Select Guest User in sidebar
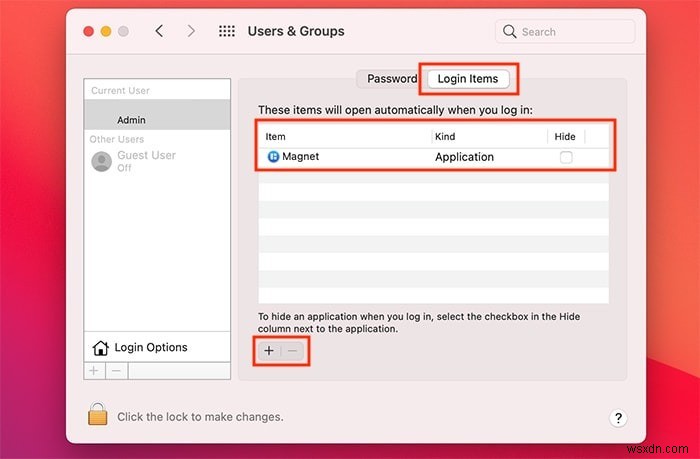This screenshot has height=459, width=700. tap(157, 161)
